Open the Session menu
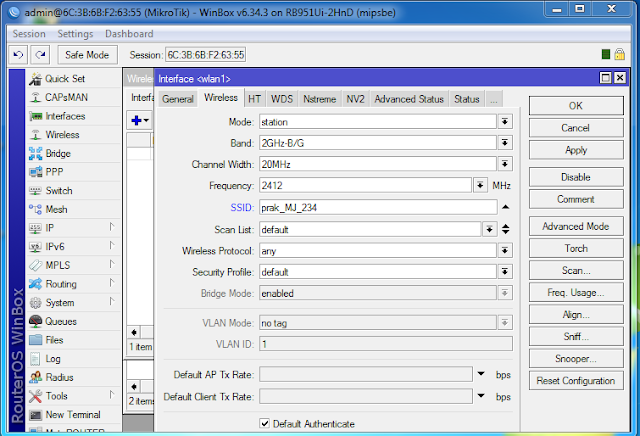This screenshot has height=436, width=640. 29,34
